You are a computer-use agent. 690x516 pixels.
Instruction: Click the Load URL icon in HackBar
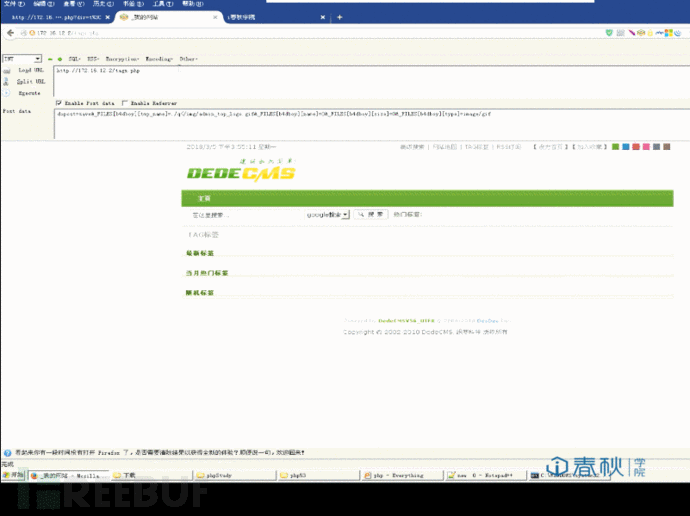(x=7, y=71)
